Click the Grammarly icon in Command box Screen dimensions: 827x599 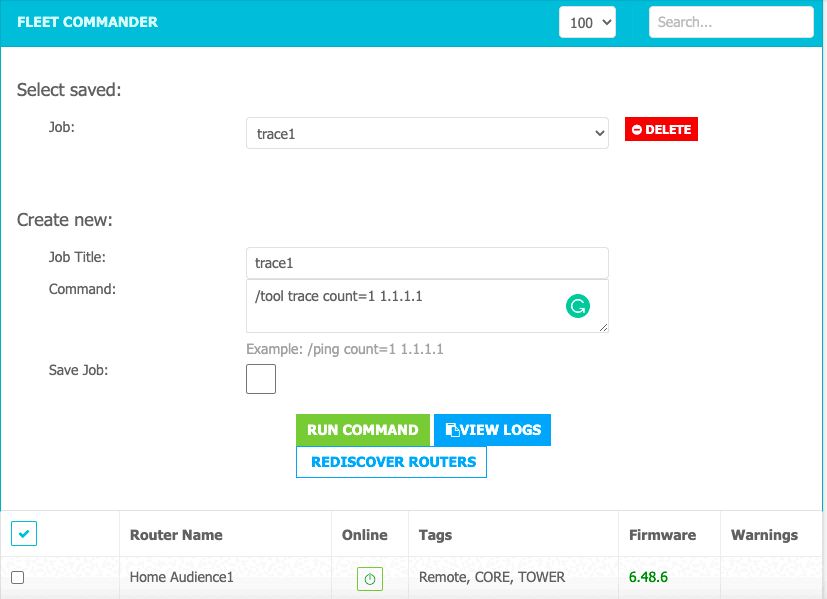coord(578,306)
